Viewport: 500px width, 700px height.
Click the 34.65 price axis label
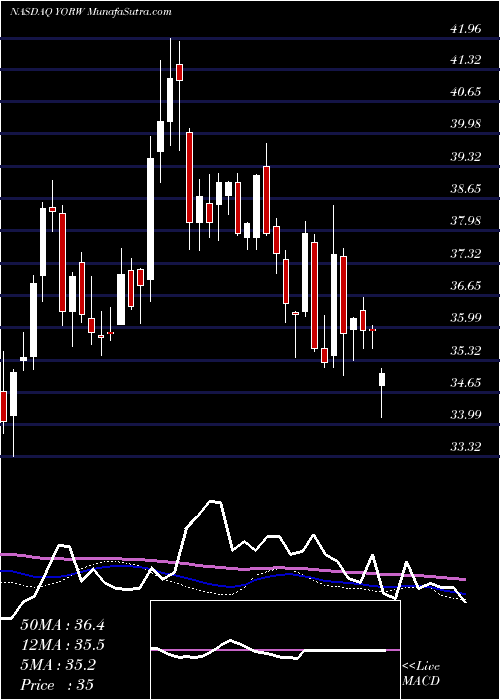466,382
